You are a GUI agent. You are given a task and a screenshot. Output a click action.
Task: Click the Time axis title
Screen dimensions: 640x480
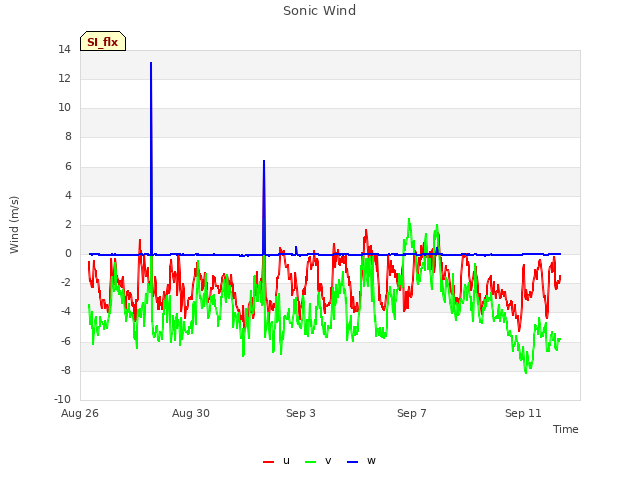[566, 429]
